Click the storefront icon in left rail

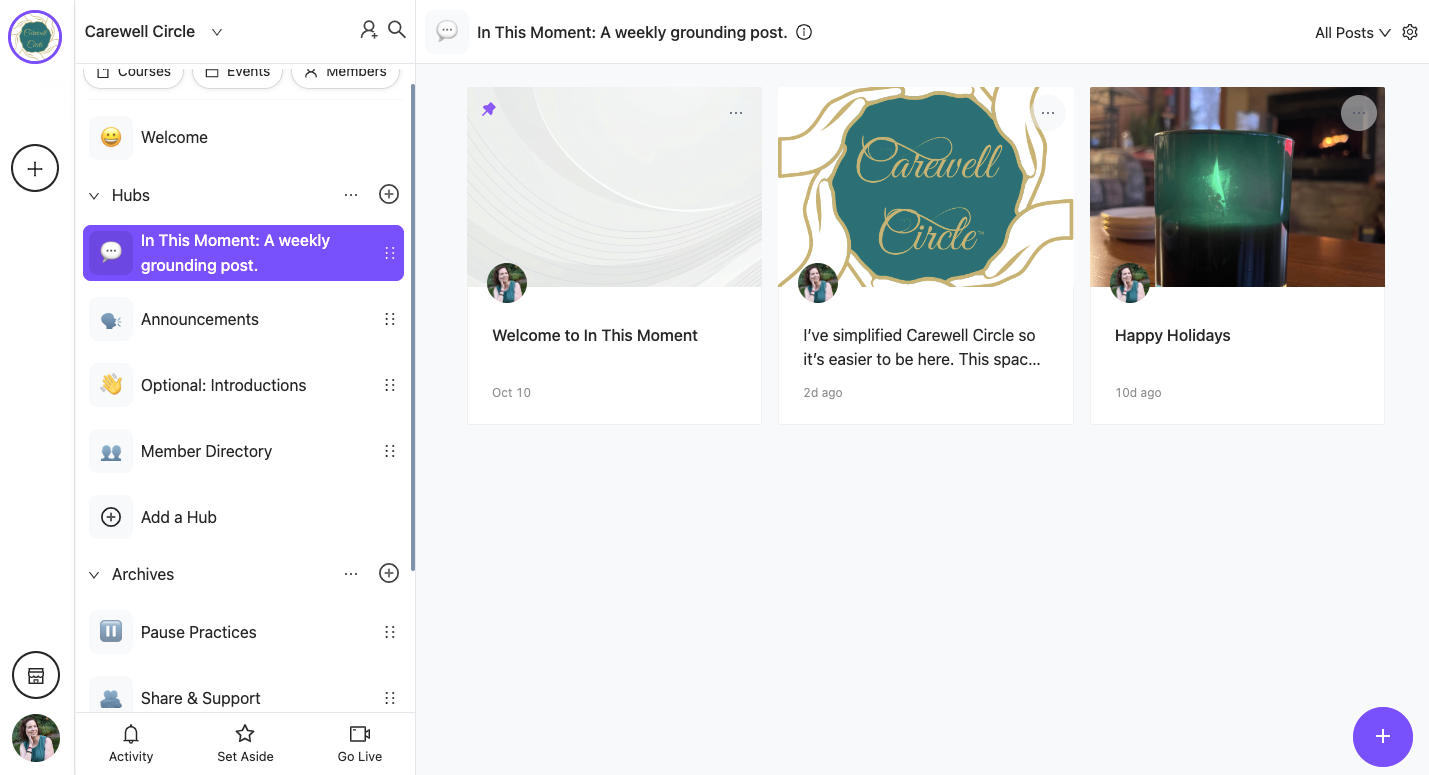pyautogui.click(x=36, y=676)
